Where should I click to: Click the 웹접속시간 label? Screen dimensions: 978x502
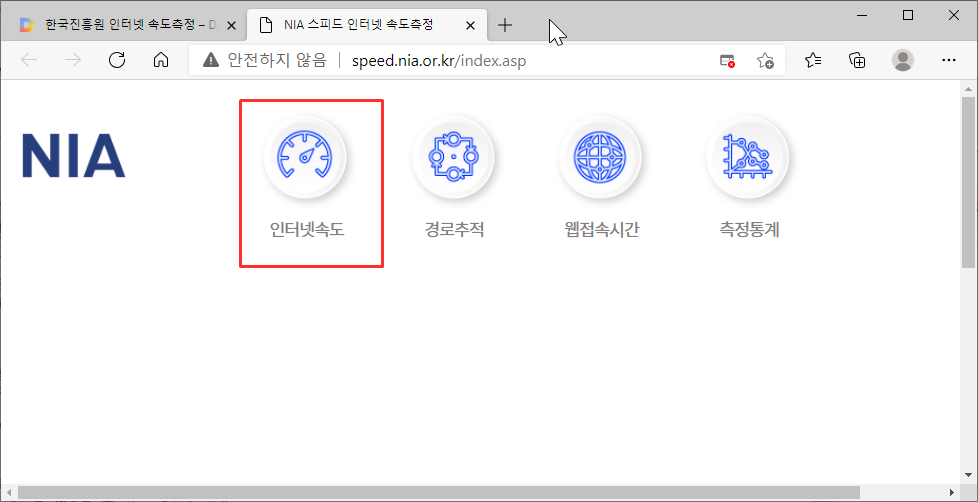601,230
